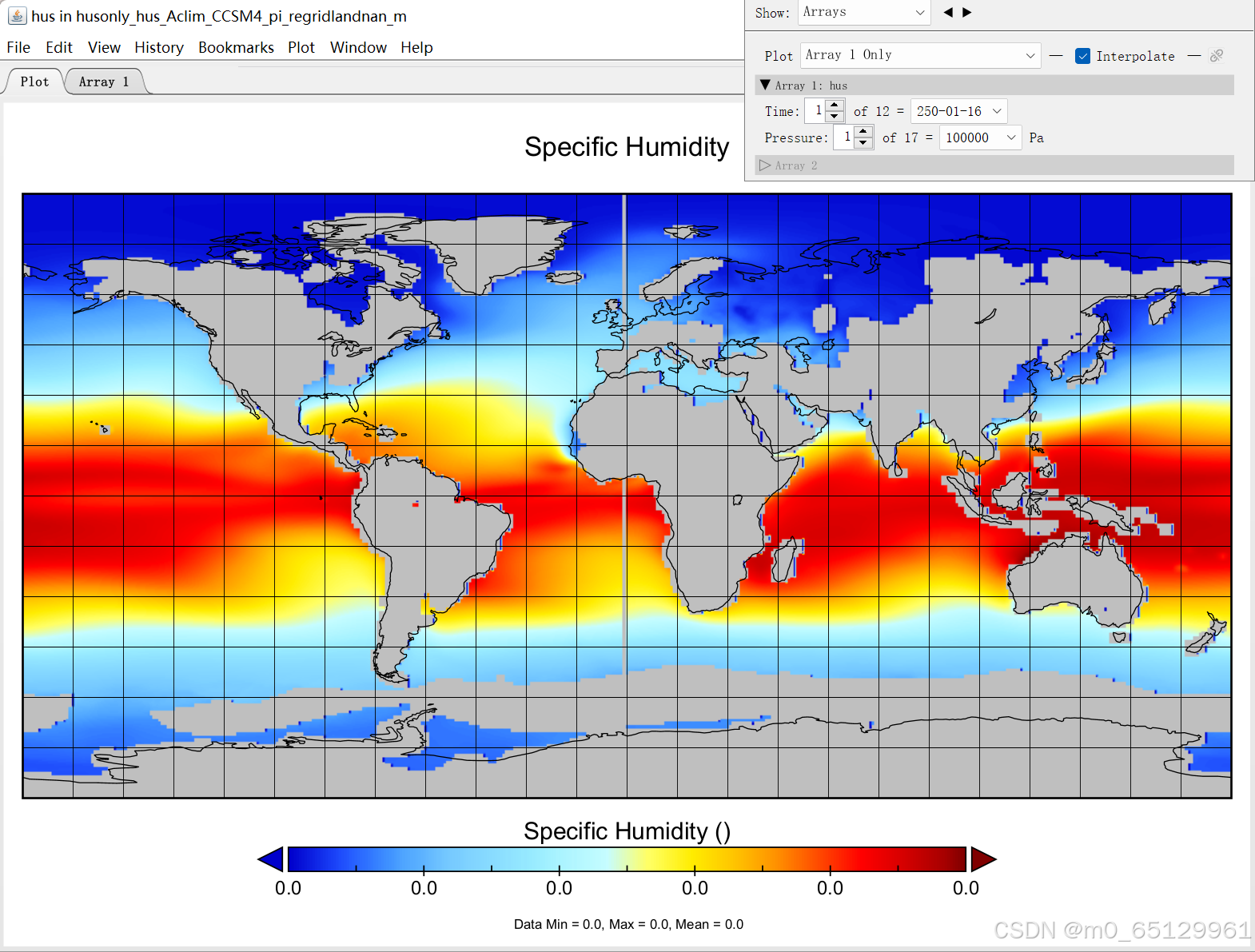This screenshot has width=1255, height=952.
Task: Switch to the Array 1 tab
Action: pos(104,82)
